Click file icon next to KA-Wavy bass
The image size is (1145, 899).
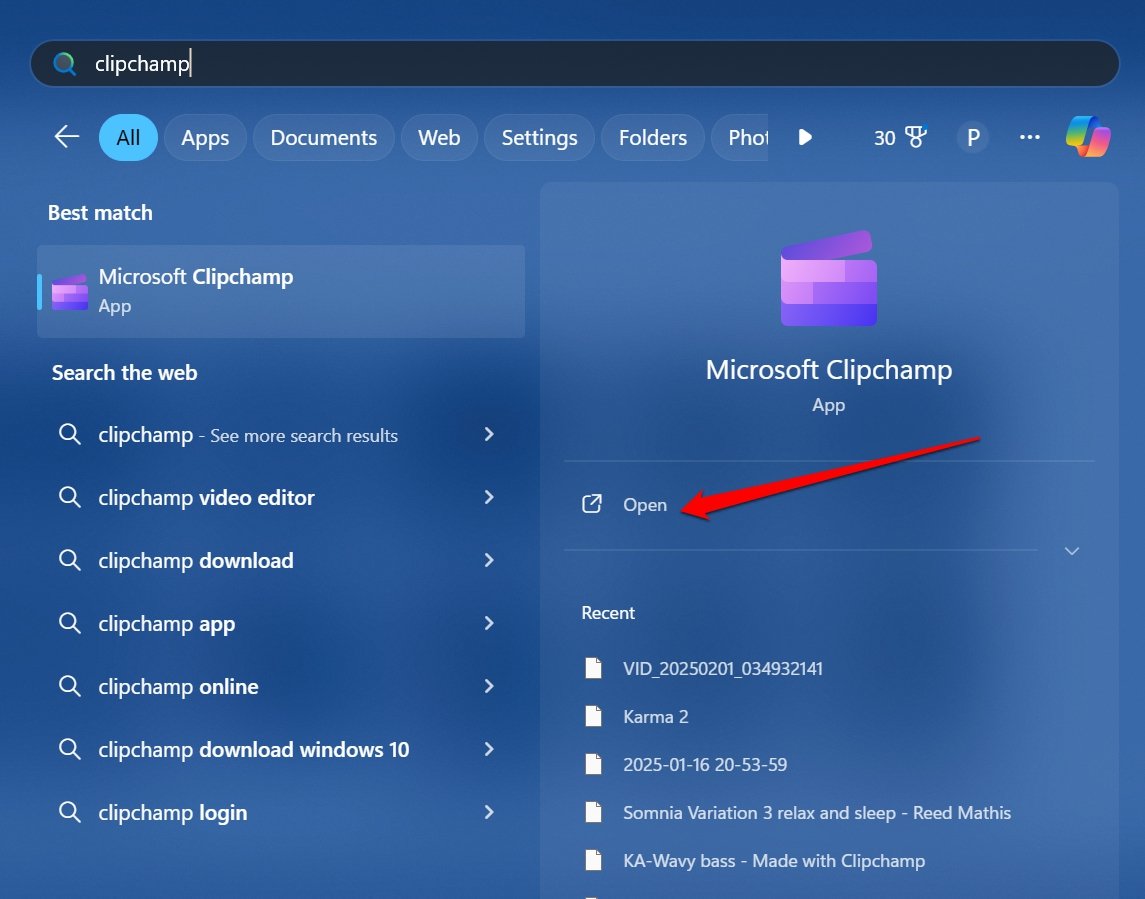pyautogui.click(x=594, y=861)
